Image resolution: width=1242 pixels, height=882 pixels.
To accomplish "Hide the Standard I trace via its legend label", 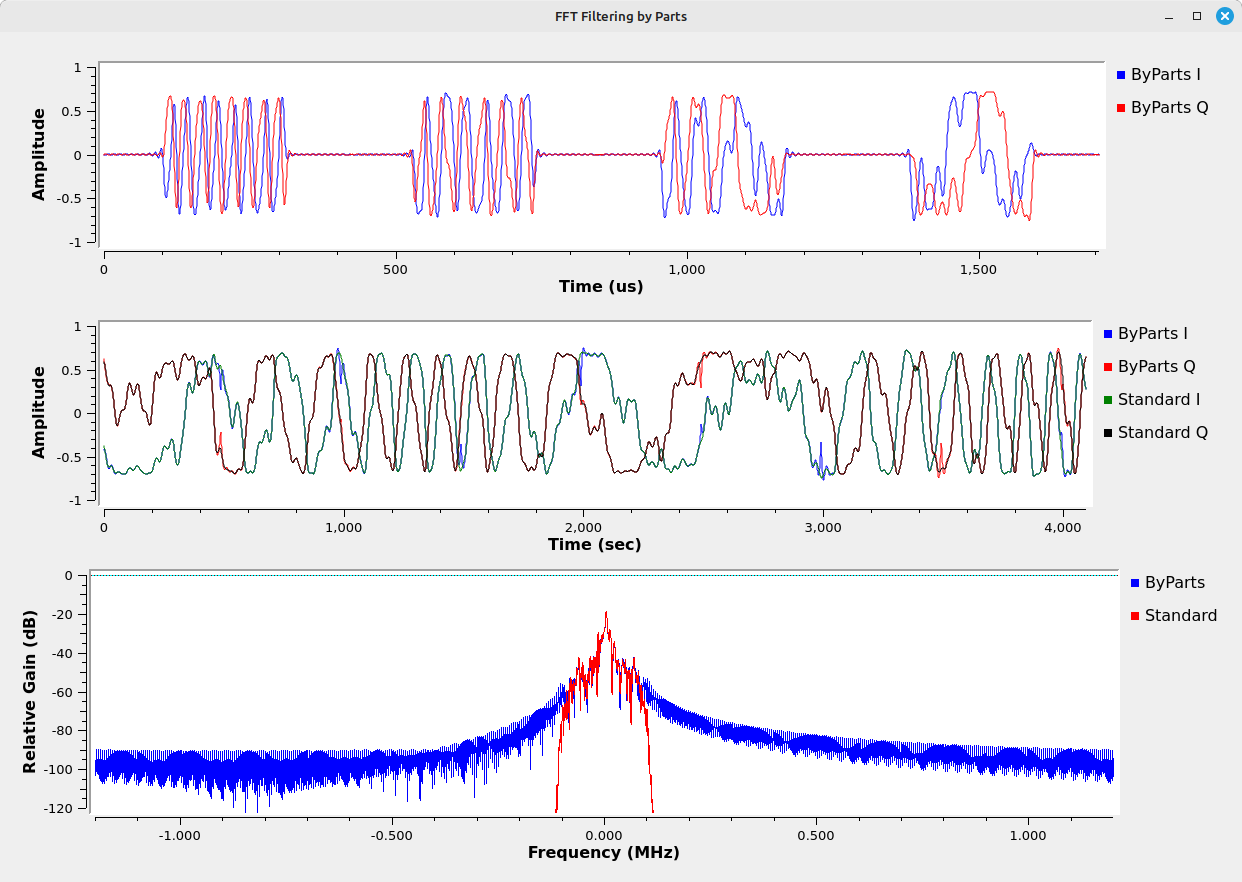I will 1159,400.
